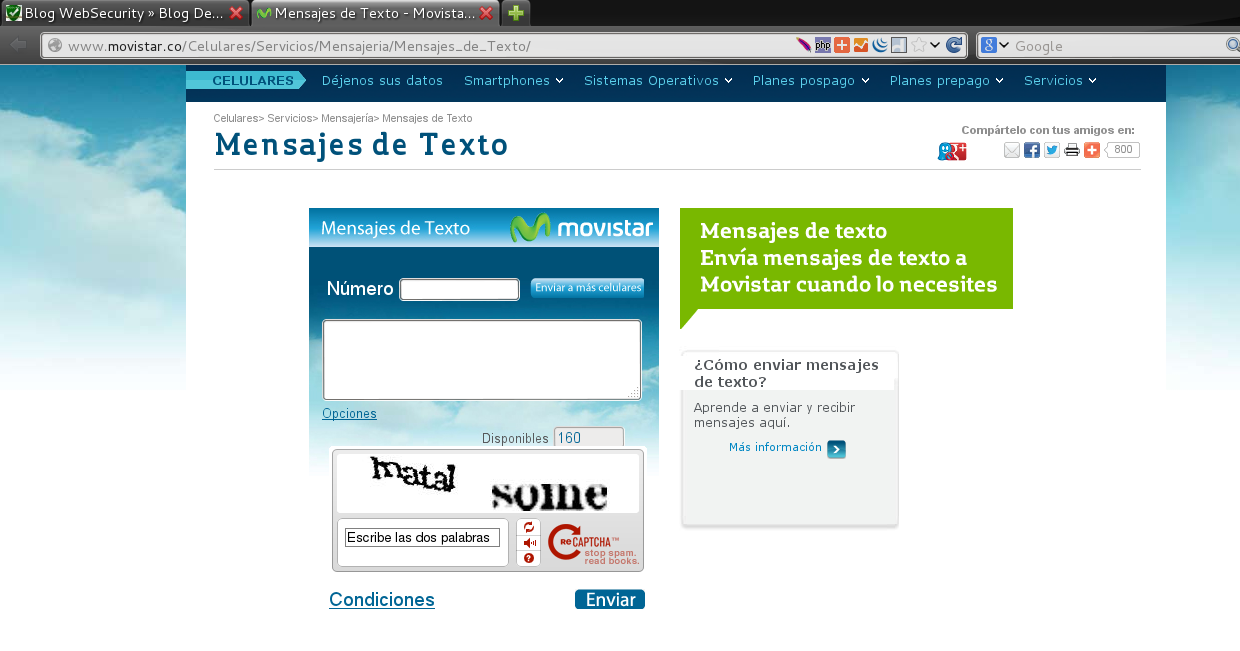Follow the Más información link

point(775,448)
